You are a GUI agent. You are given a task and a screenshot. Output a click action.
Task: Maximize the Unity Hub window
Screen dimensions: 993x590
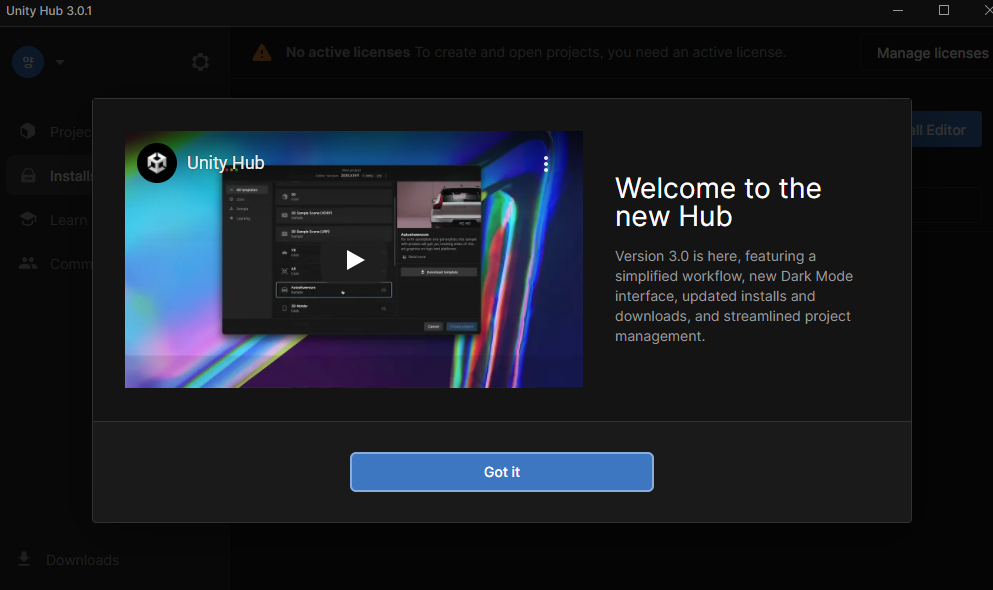click(x=944, y=10)
